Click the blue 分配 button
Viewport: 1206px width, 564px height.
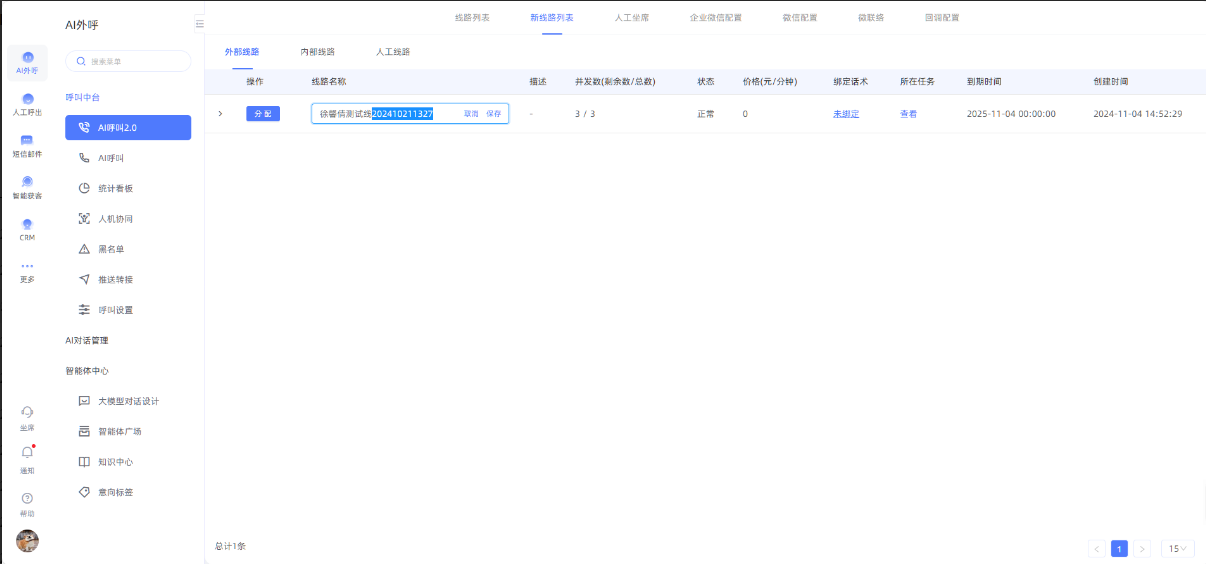263,114
